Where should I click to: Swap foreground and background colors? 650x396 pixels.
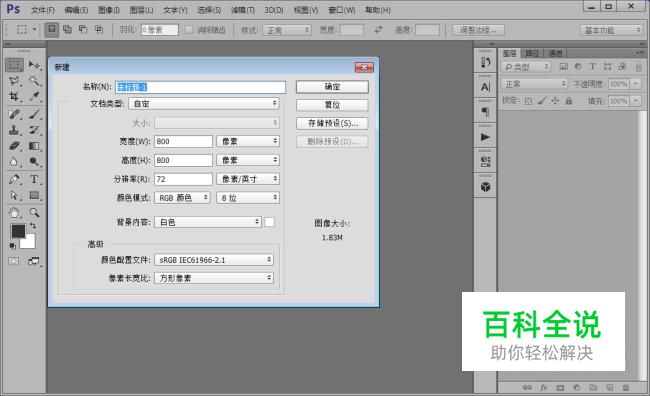(x=32, y=226)
